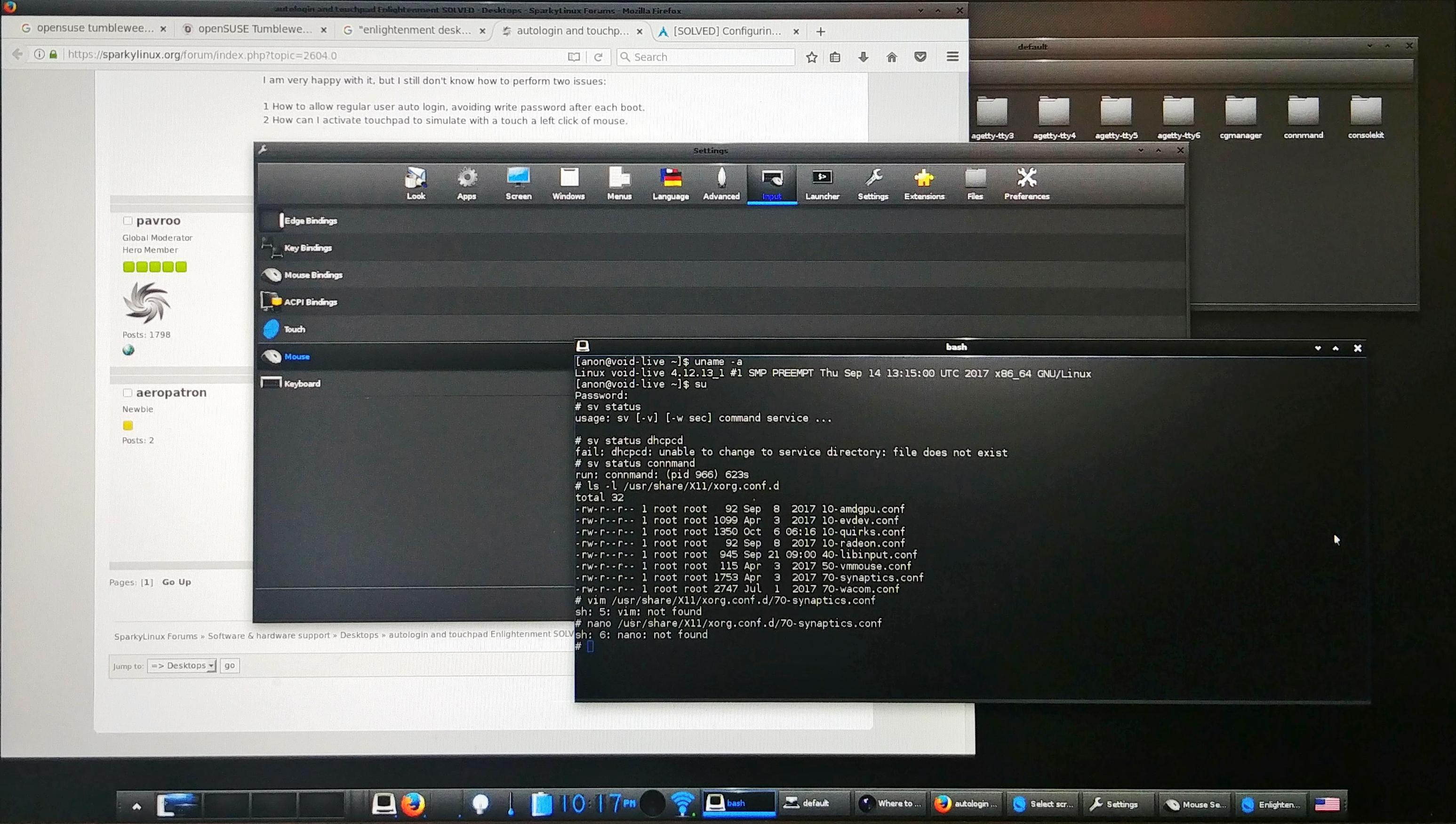The image size is (1456, 824).
Task: Click the thermometer temperature gadget
Action: [x=511, y=804]
